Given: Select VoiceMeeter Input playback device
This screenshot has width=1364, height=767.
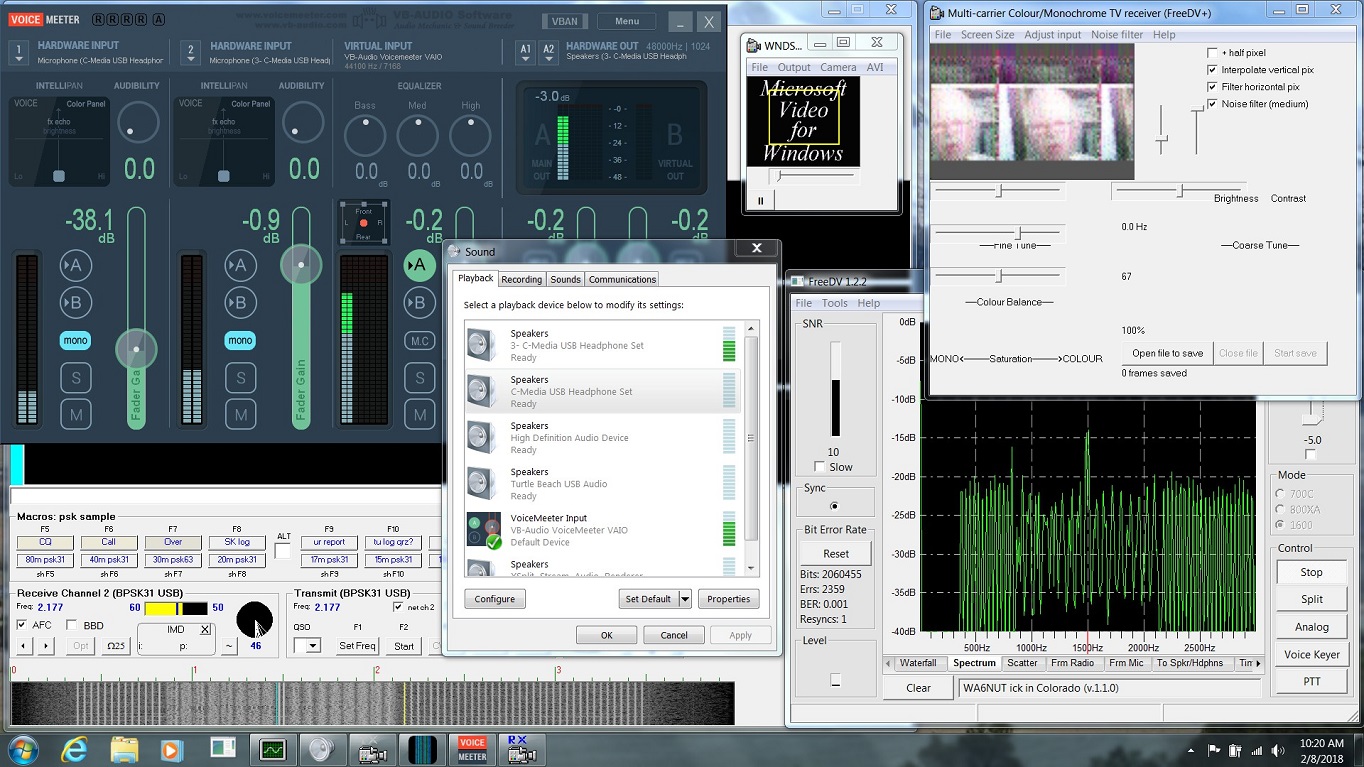Looking at the screenshot, I should 603,530.
